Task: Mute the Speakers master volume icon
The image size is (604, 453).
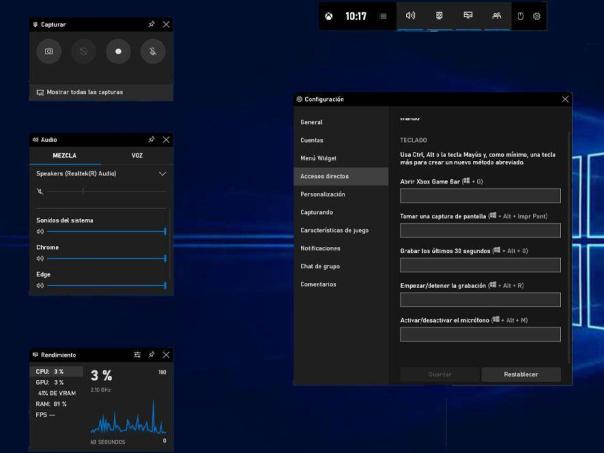Action: coord(40,190)
